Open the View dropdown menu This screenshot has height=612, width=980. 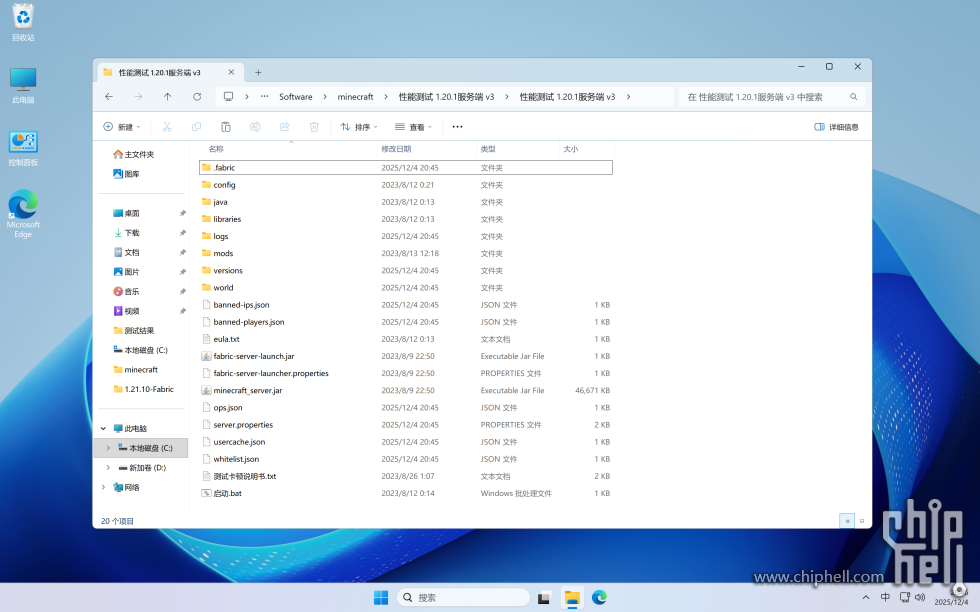(413, 127)
